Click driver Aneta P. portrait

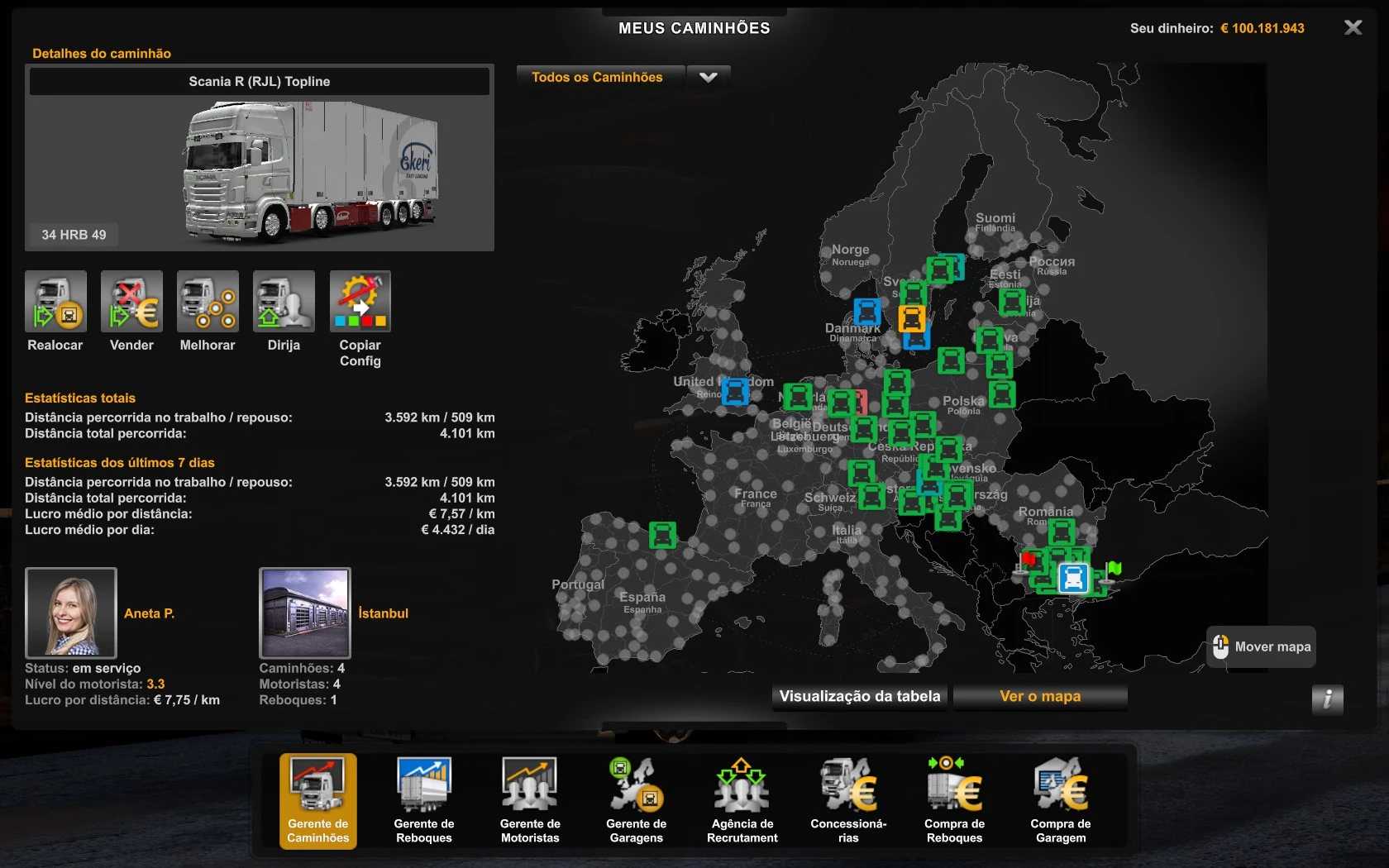(71, 613)
